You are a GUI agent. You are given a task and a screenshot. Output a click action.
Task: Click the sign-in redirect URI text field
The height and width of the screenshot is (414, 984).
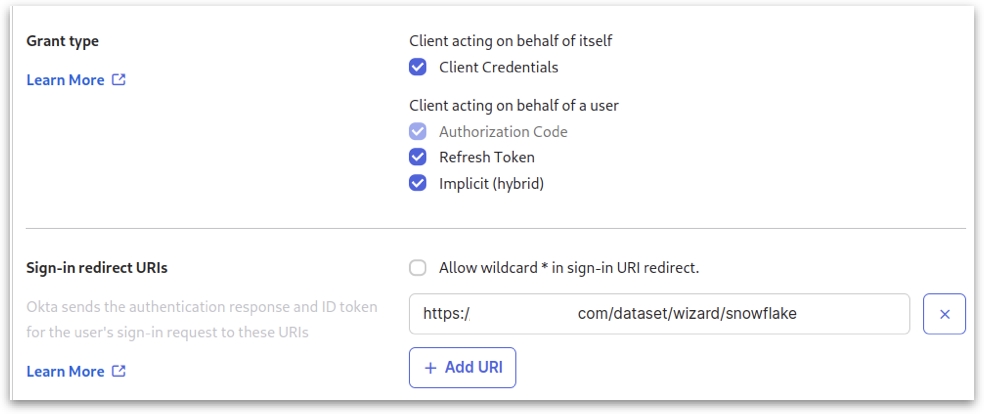point(659,314)
